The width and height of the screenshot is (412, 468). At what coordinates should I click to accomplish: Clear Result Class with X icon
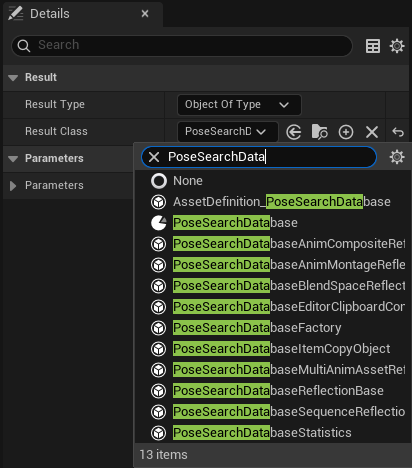pyautogui.click(x=372, y=132)
